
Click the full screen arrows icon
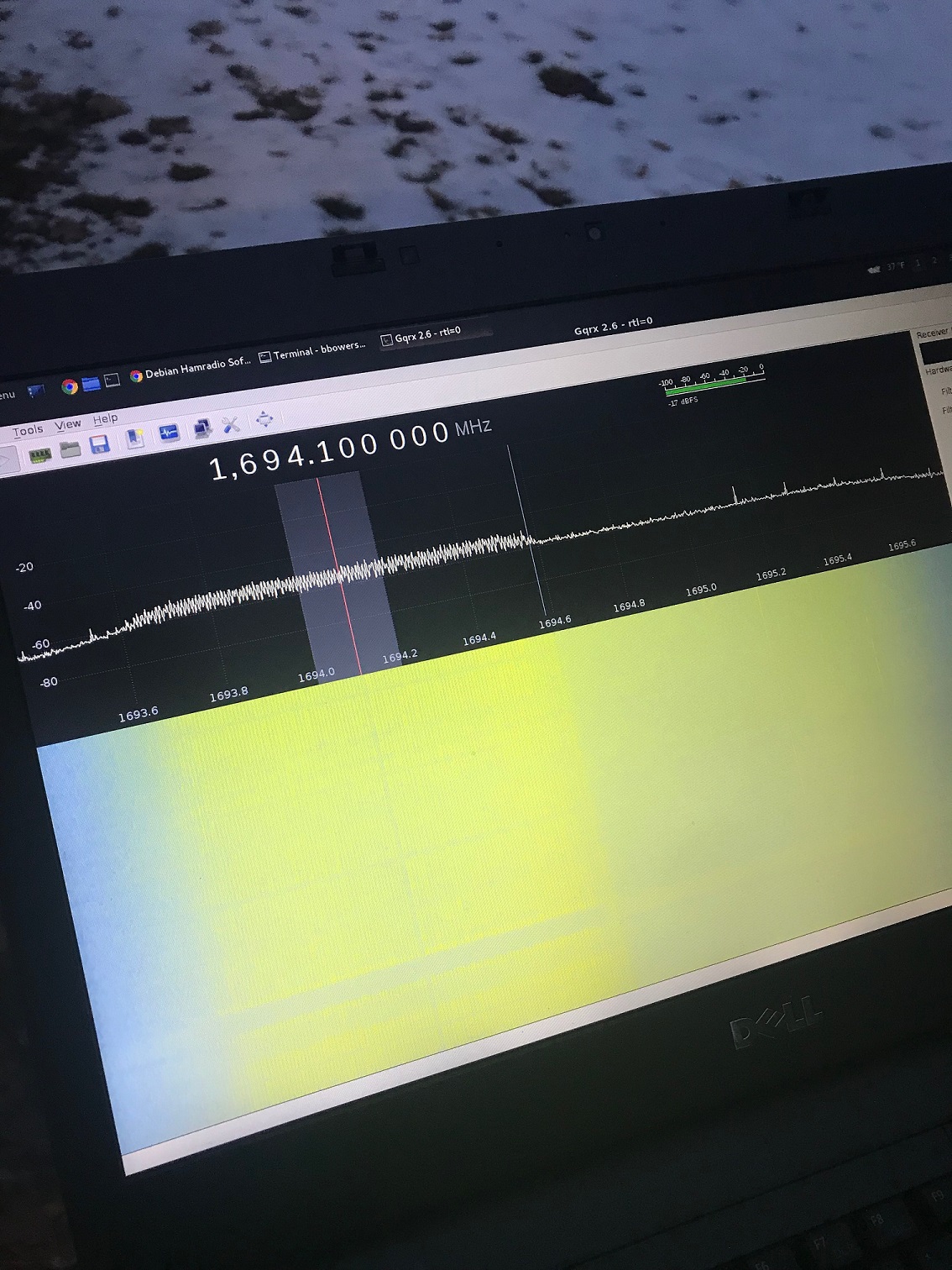[x=264, y=418]
